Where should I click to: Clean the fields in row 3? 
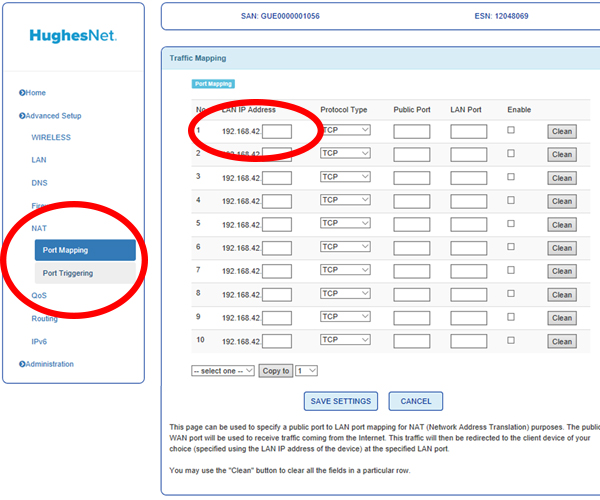(x=562, y=178)
